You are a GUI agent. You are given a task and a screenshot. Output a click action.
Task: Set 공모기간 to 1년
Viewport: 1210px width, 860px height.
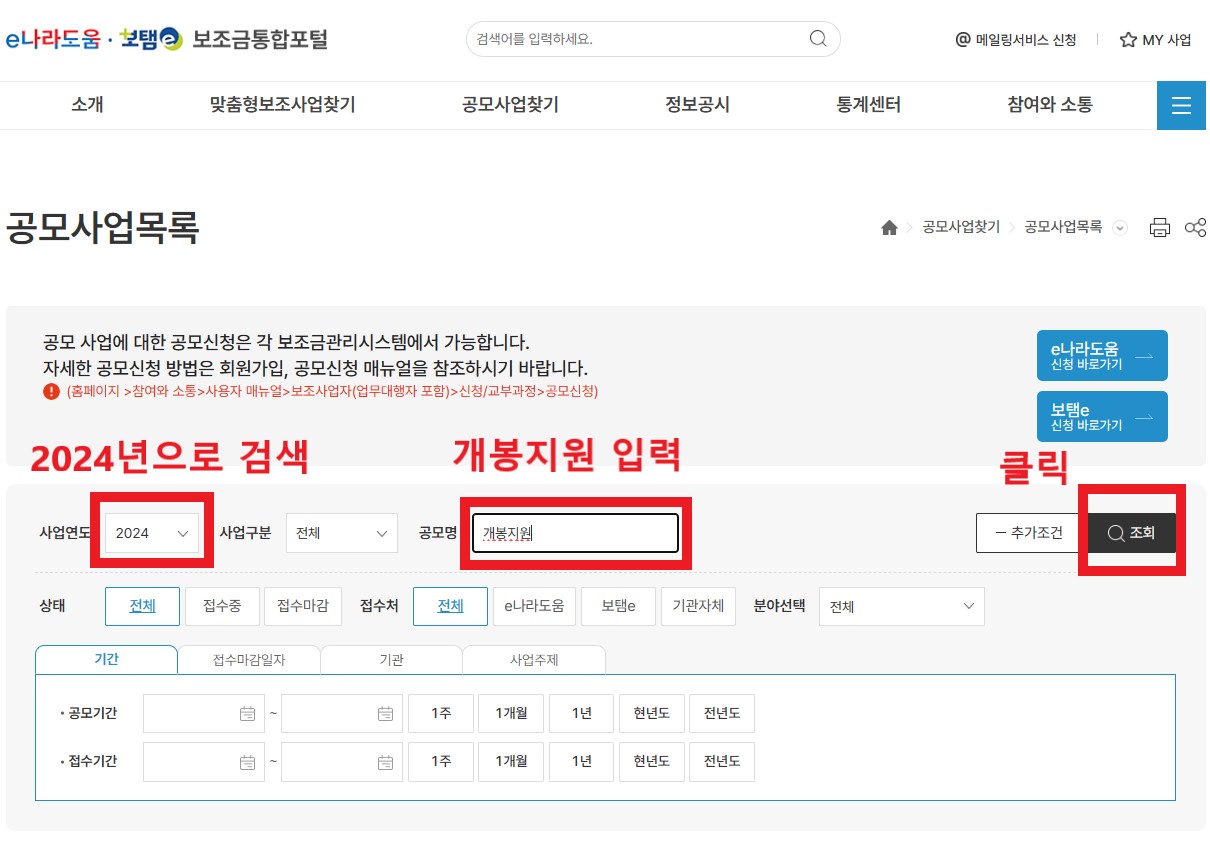581,713
